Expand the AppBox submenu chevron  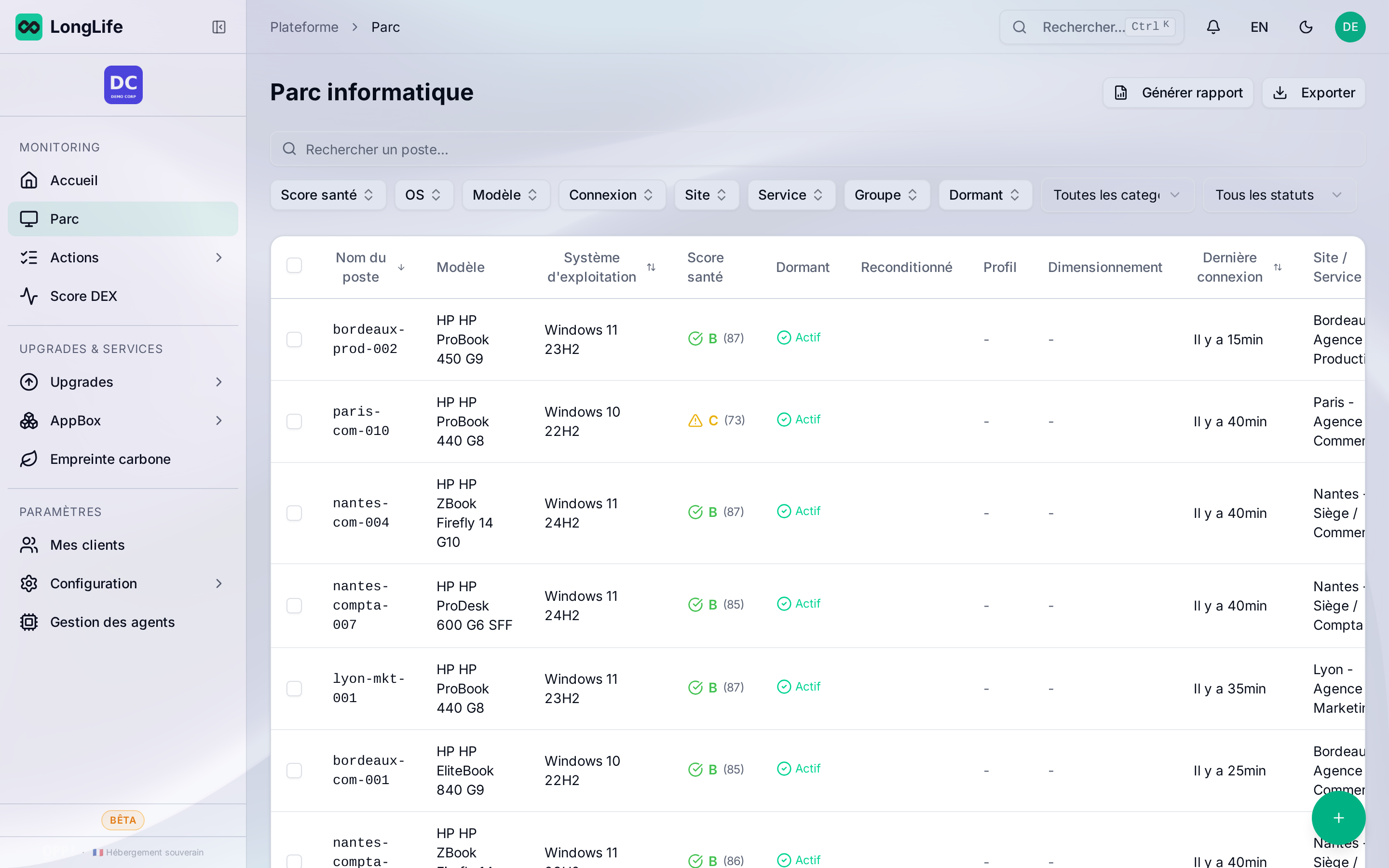[218, 421]
